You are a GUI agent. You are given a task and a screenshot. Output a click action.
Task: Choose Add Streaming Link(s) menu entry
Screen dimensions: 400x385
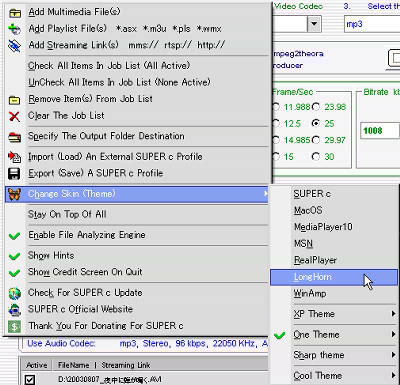tap(137, 45)
